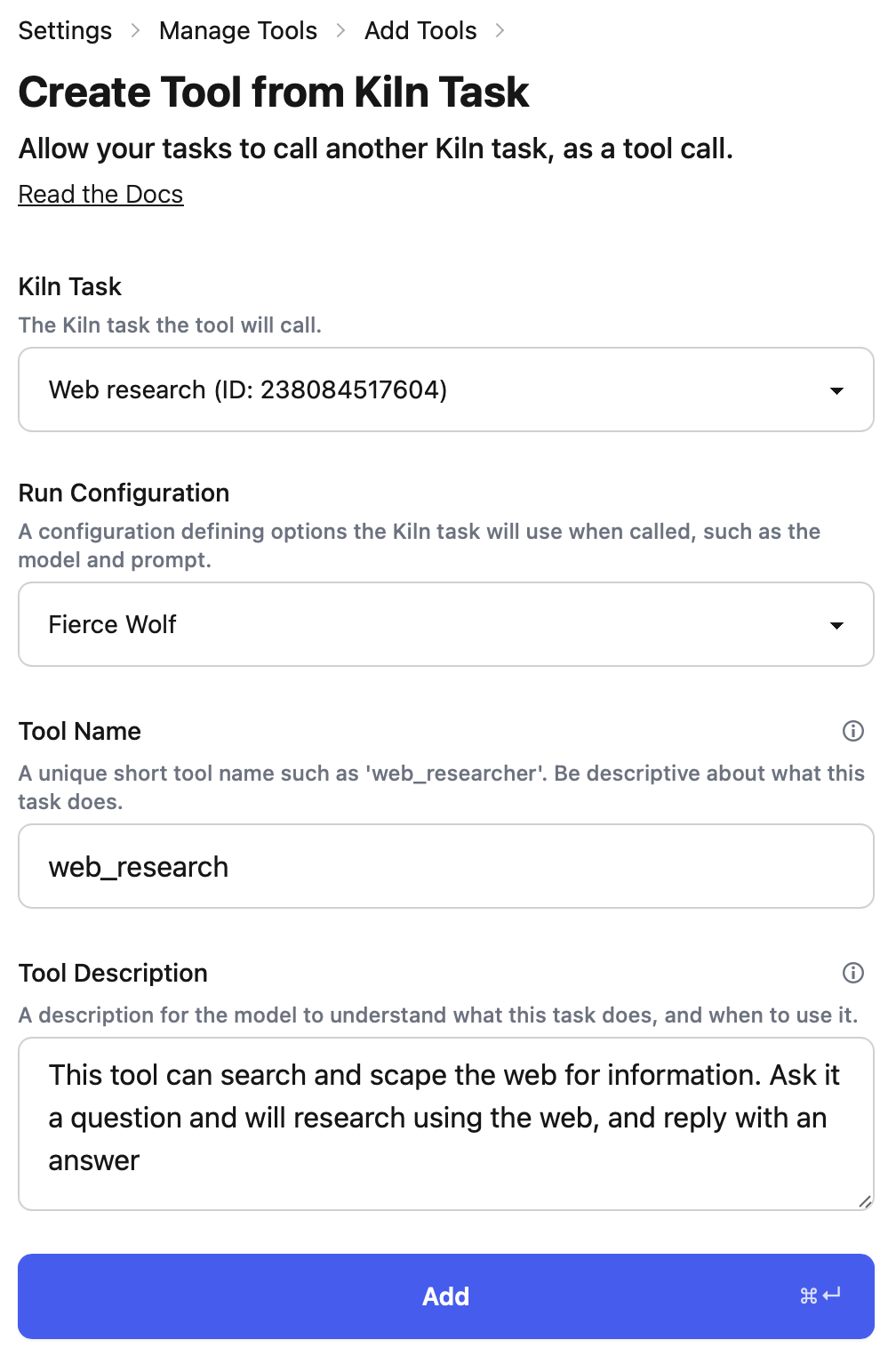Image resolution: width=896 pixels, height=1364 pixels.
Task: Click the keyboard shortcut icon on Add button
Action: tap(820, 1296)
